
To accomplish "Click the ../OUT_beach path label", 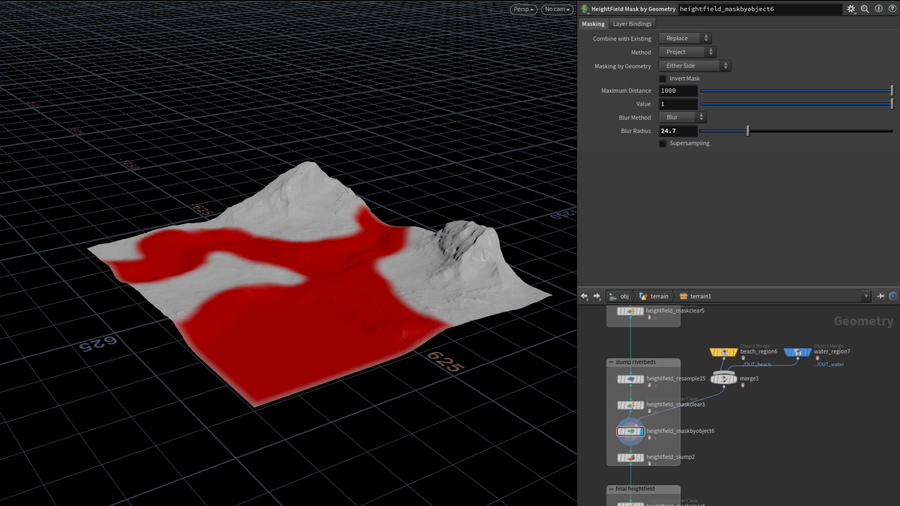I will pos(756,364).
